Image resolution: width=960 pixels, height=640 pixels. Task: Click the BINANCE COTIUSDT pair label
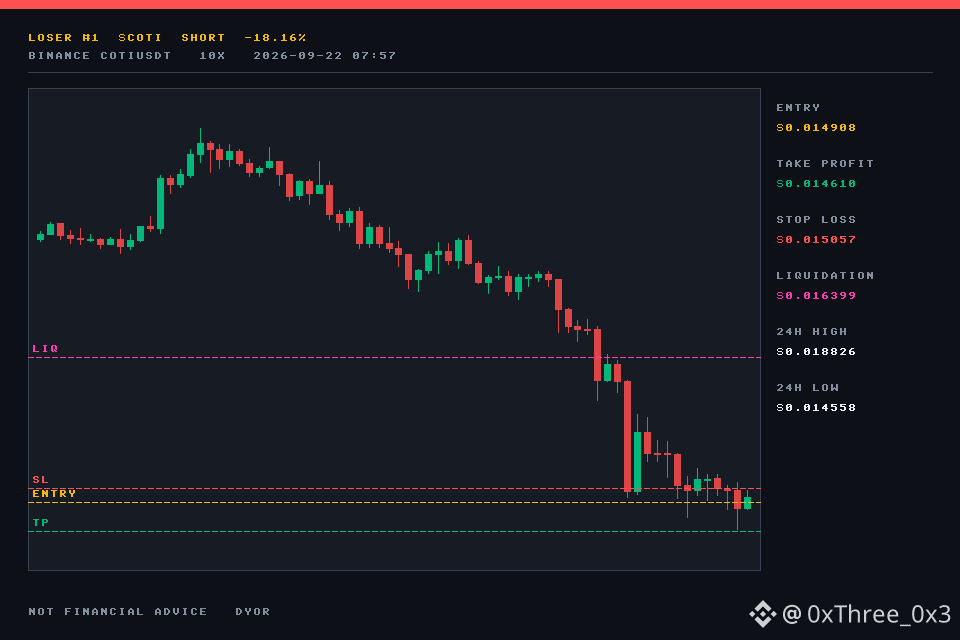[x=99, y=56]
